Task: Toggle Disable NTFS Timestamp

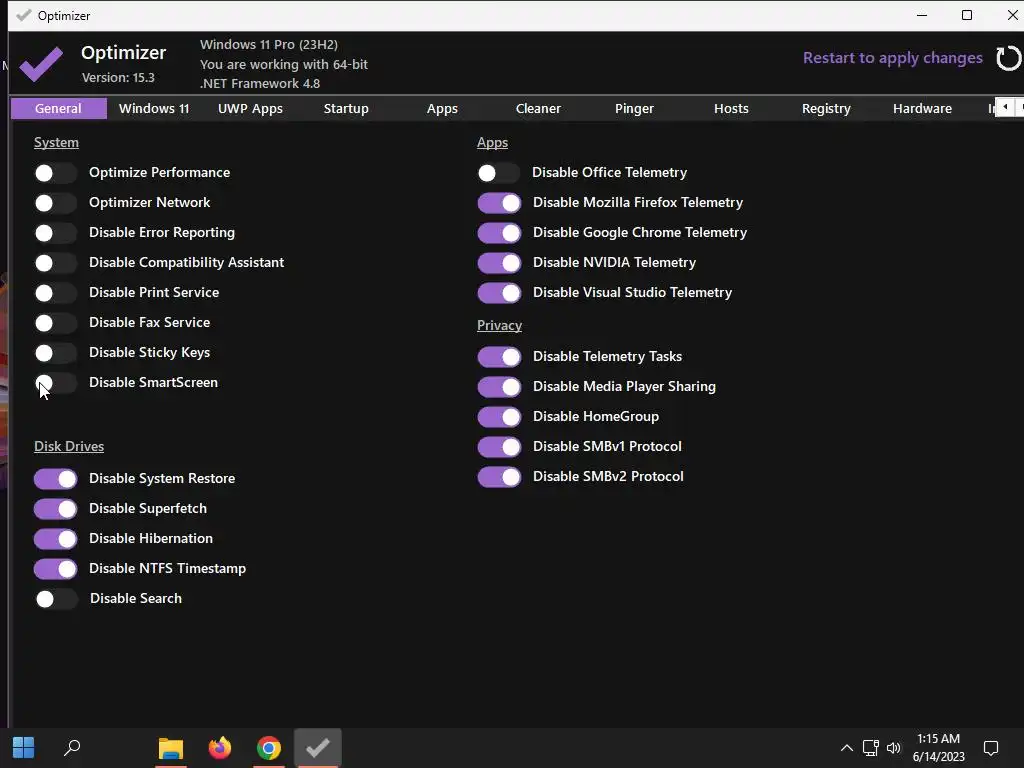Action: [56, 569]
